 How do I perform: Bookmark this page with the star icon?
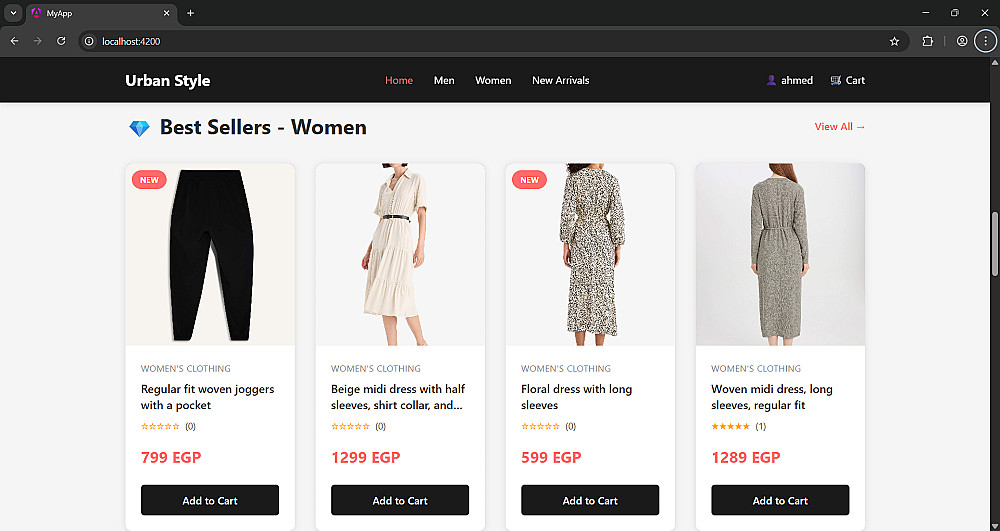(x=894, y=41)
